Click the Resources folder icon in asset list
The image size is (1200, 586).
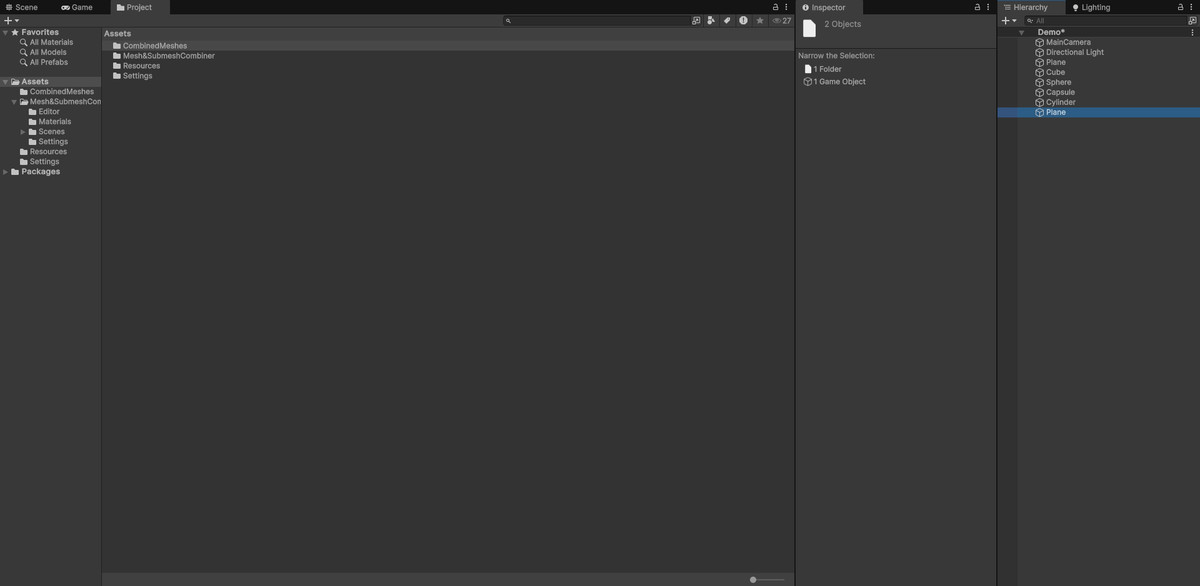tap(117, 66)
